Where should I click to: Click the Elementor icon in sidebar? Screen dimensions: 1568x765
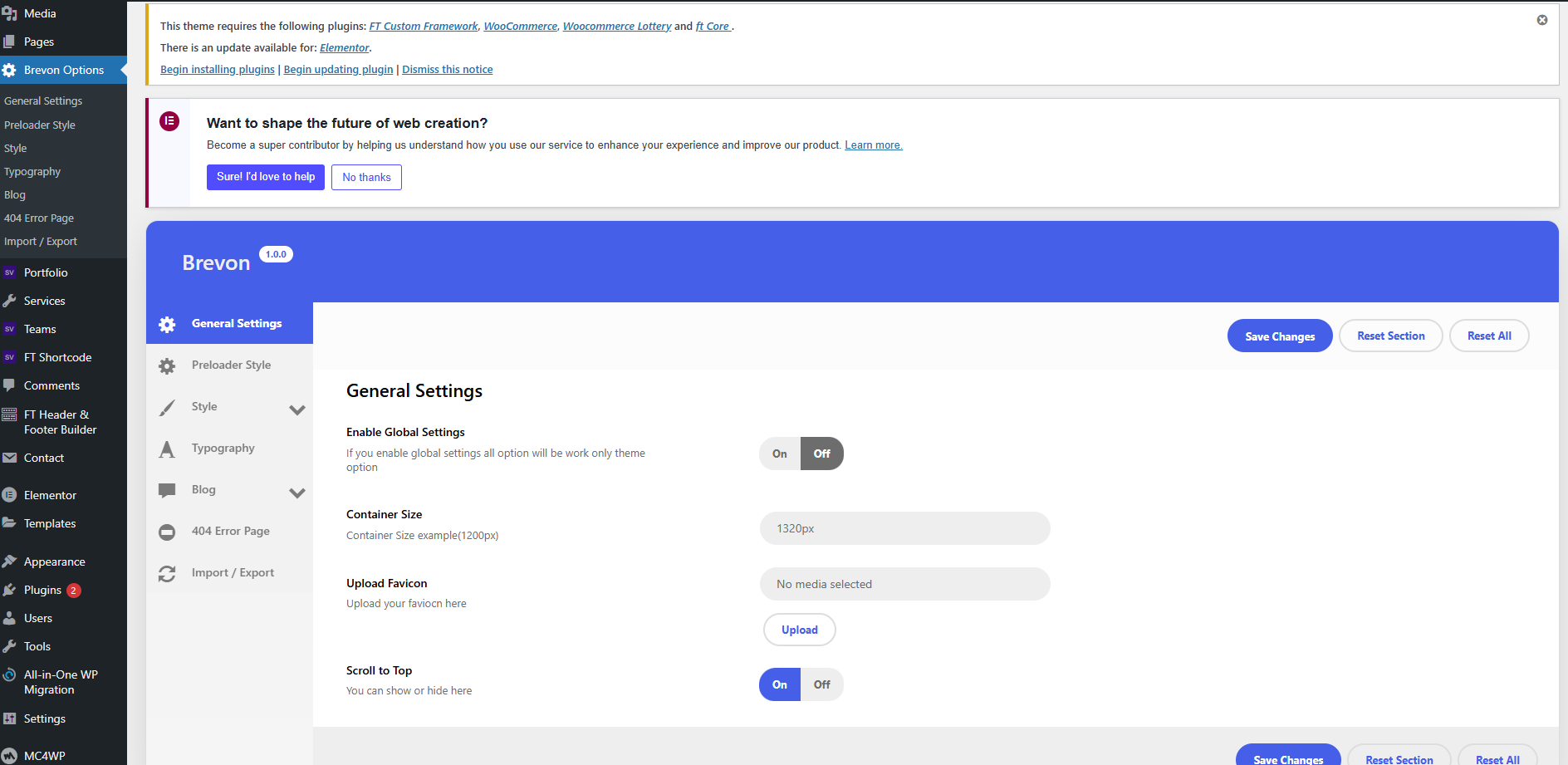coord(10,495)
